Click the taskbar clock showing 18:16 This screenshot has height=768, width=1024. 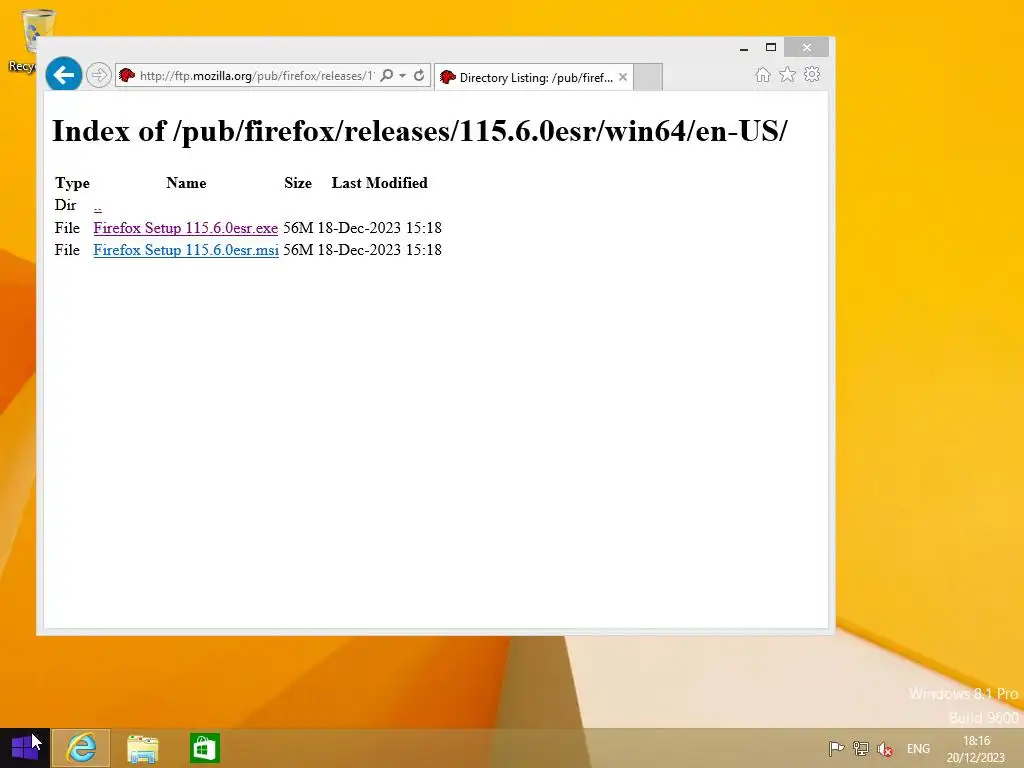976,749
